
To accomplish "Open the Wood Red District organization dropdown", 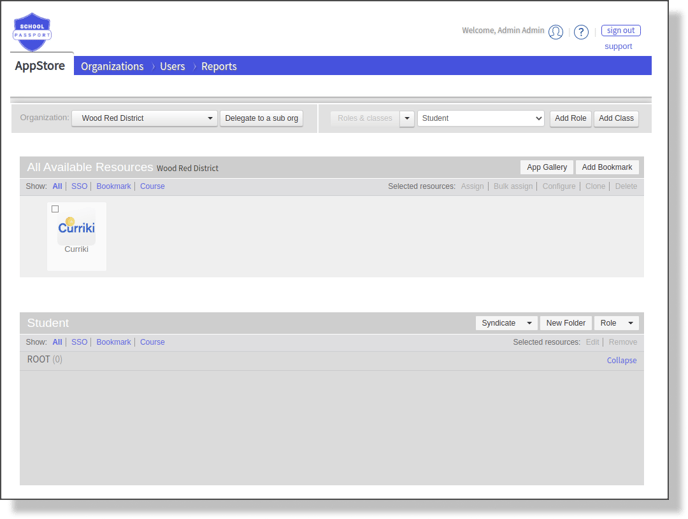I will pos(144,118).
